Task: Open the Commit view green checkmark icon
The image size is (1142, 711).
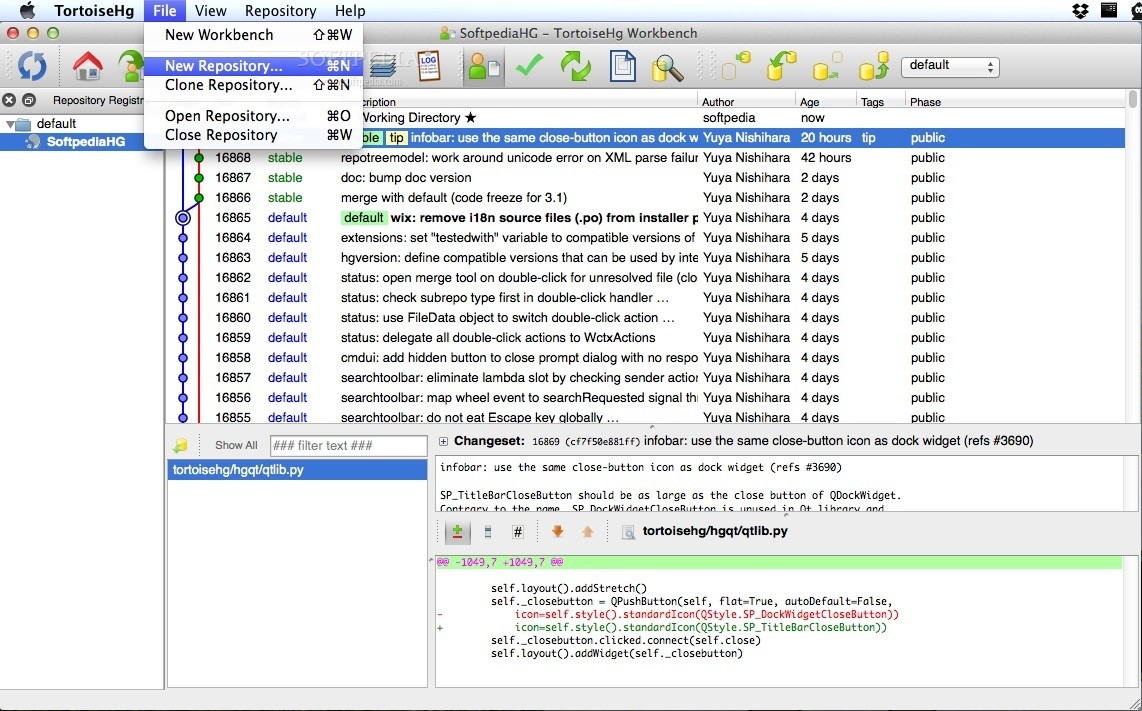Action: [x=529, y=65]
